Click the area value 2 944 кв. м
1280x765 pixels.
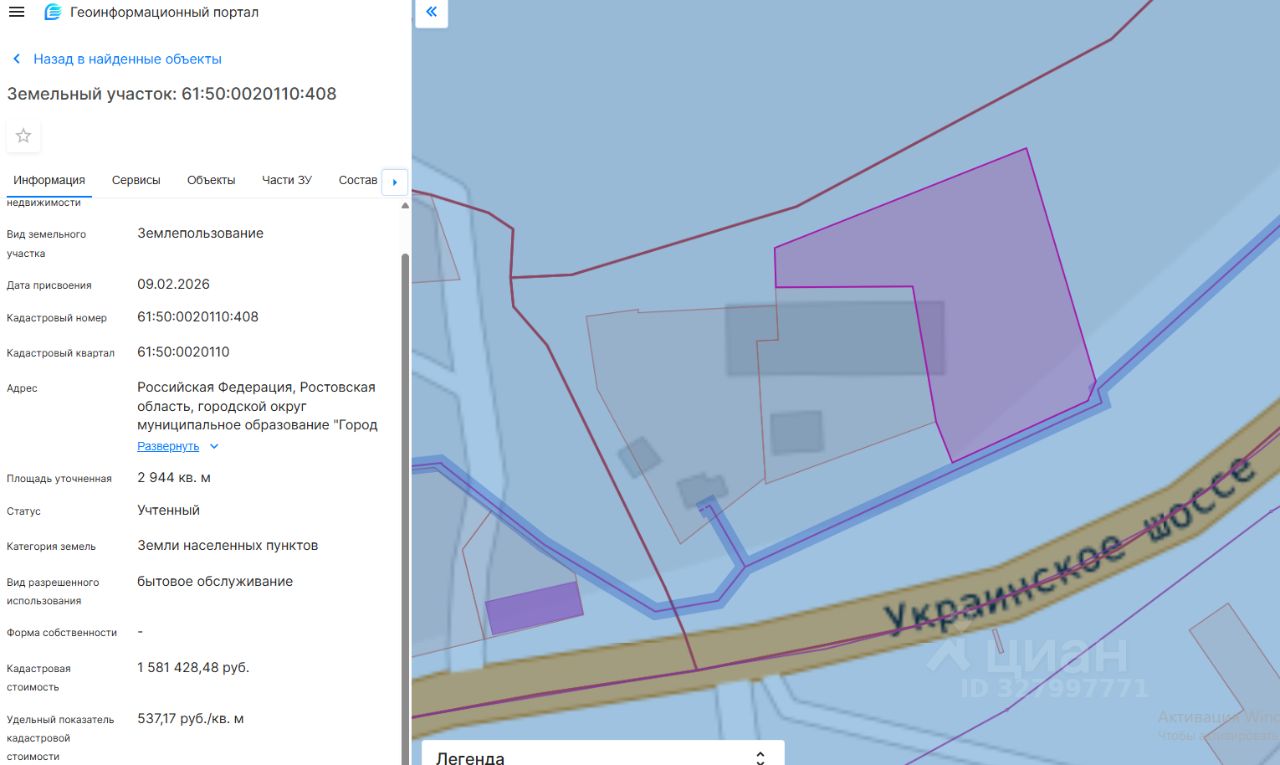[x=174, y=478]
